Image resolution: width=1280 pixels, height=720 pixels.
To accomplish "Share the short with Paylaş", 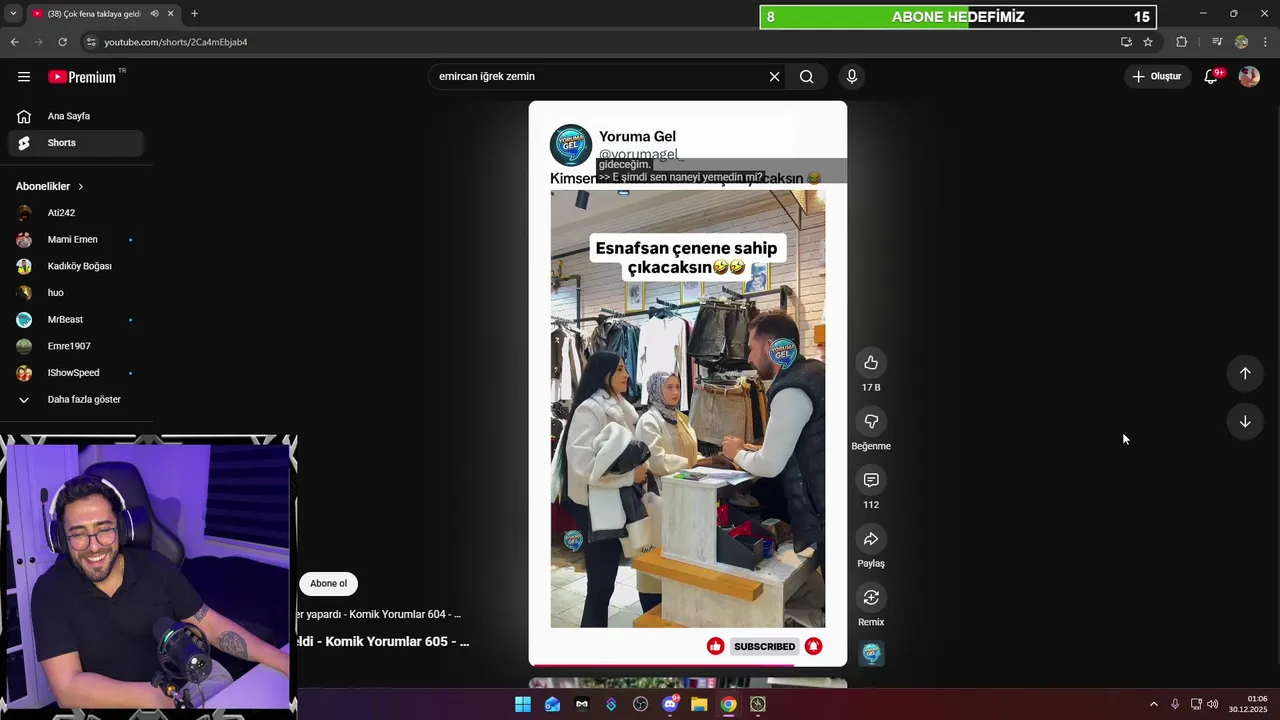I will 871,539.
